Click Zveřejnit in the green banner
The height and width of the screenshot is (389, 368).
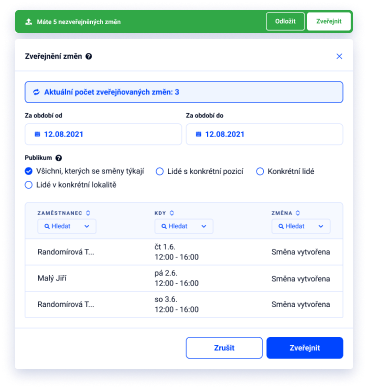[x=329, y=22]
